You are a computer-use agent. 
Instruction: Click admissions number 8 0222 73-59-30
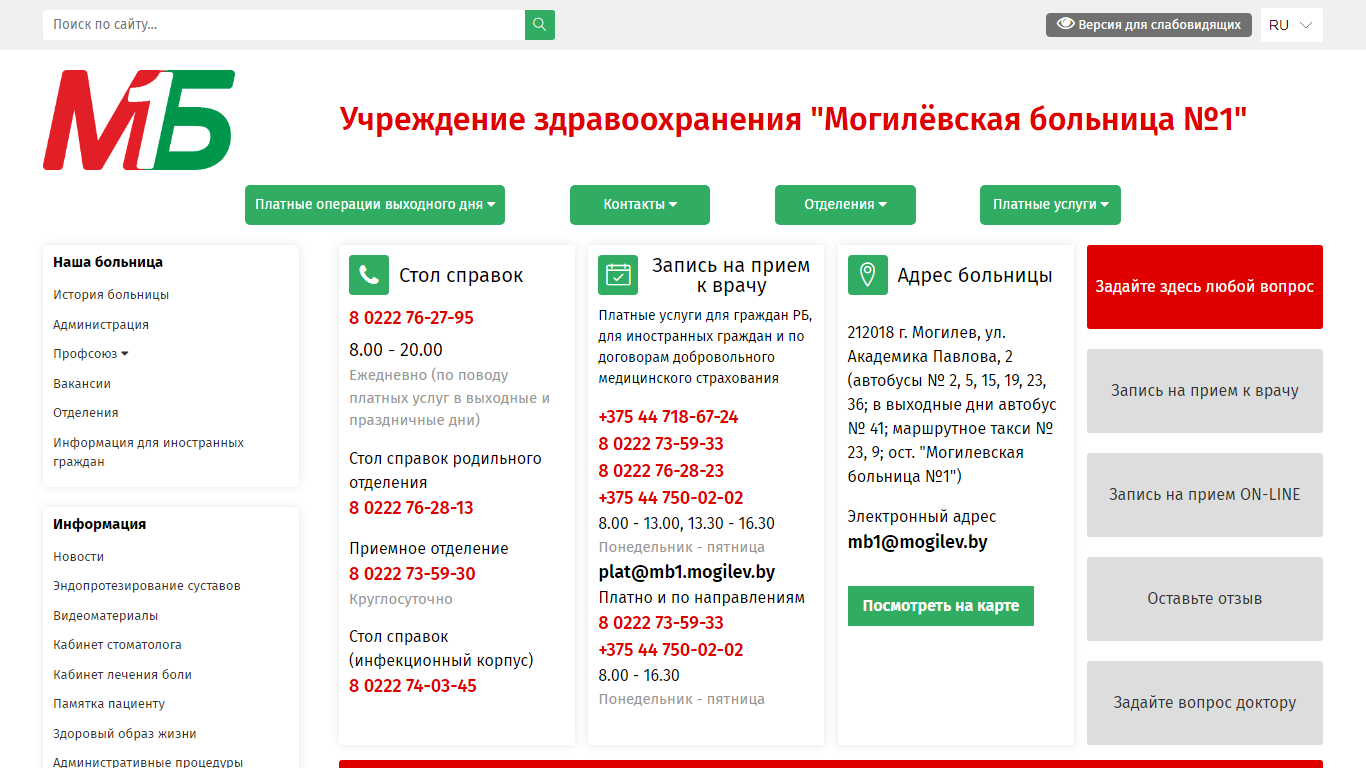412,574
